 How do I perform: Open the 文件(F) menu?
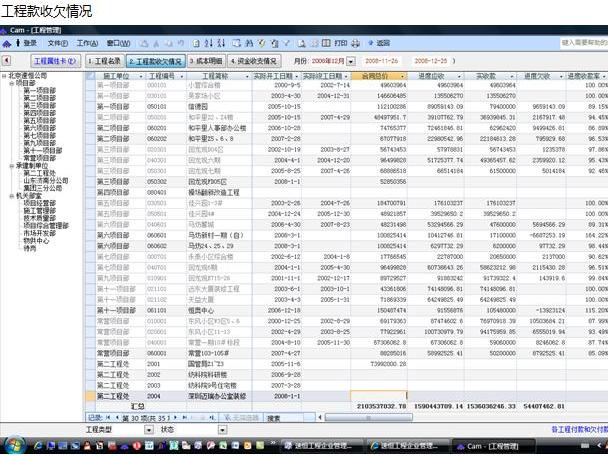[58, 43]
